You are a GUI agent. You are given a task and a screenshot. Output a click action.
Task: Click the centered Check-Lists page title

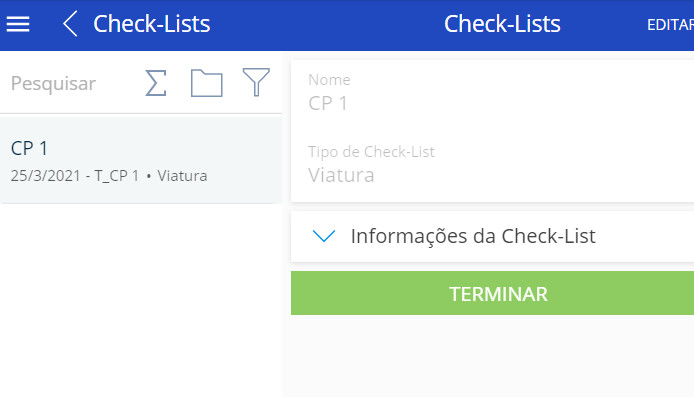[x=502, y=24]
